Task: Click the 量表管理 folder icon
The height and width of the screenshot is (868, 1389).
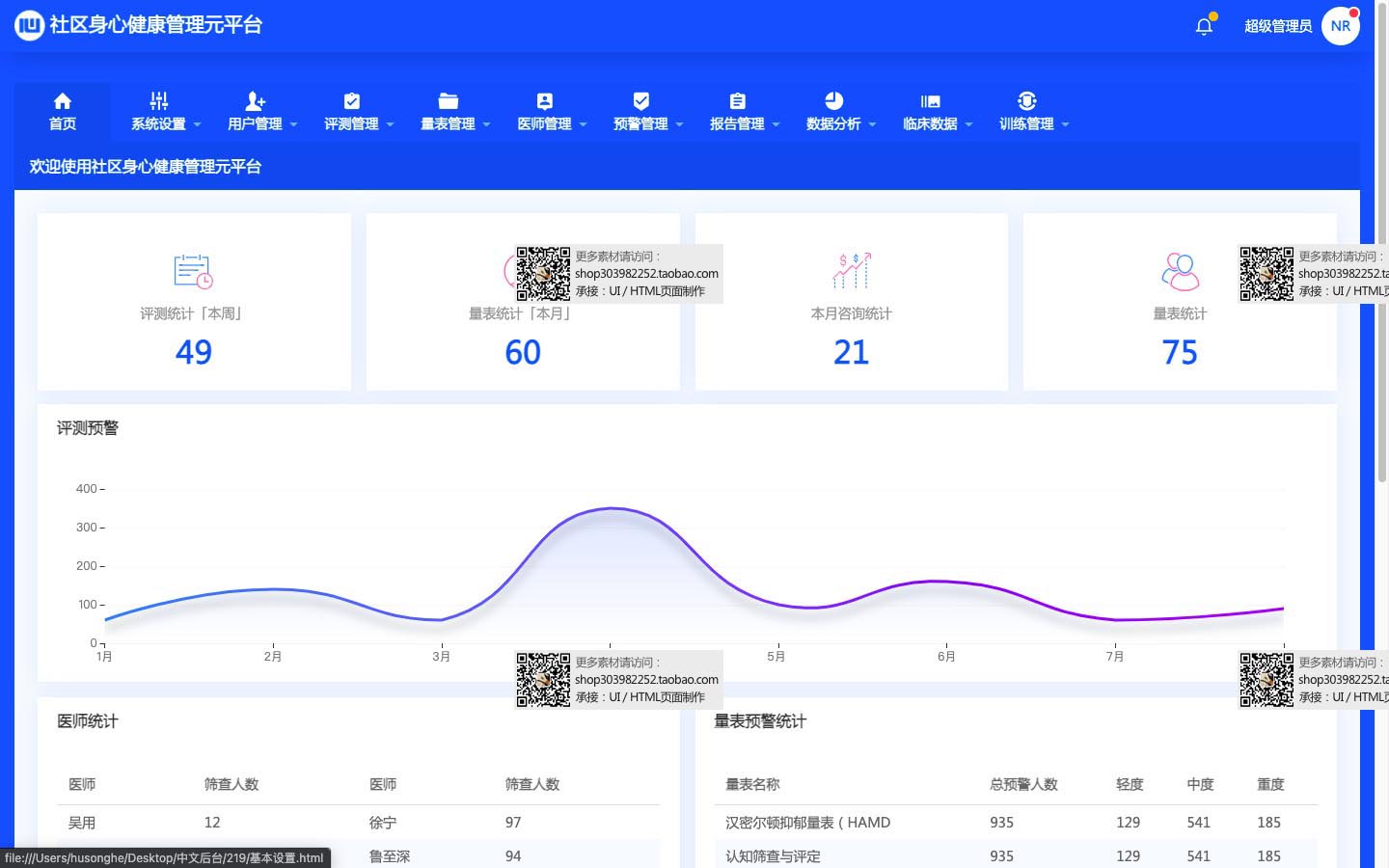Action: click(449, 101)
